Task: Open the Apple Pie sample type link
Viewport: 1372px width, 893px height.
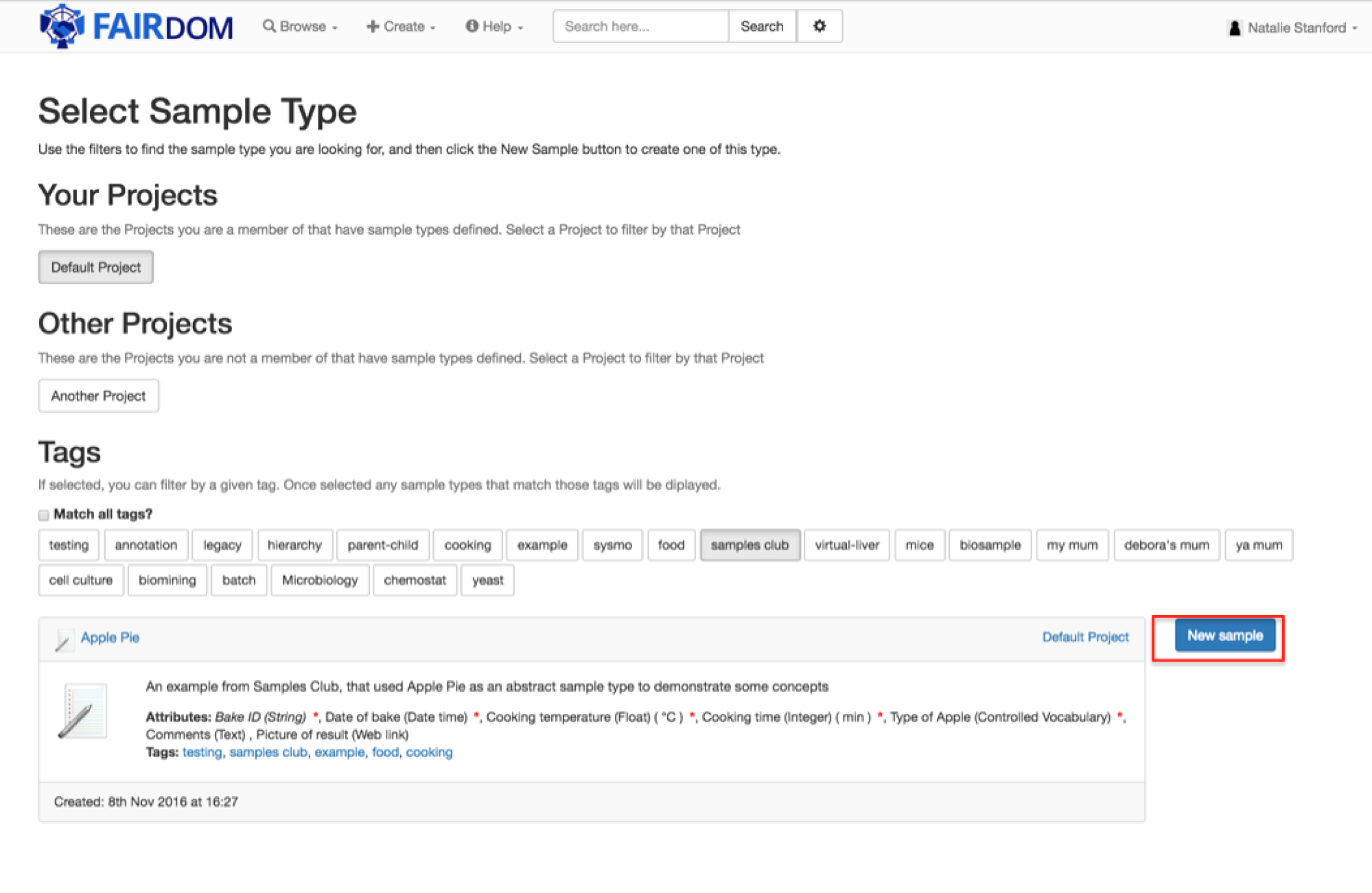Action: [x=110, y=638]
